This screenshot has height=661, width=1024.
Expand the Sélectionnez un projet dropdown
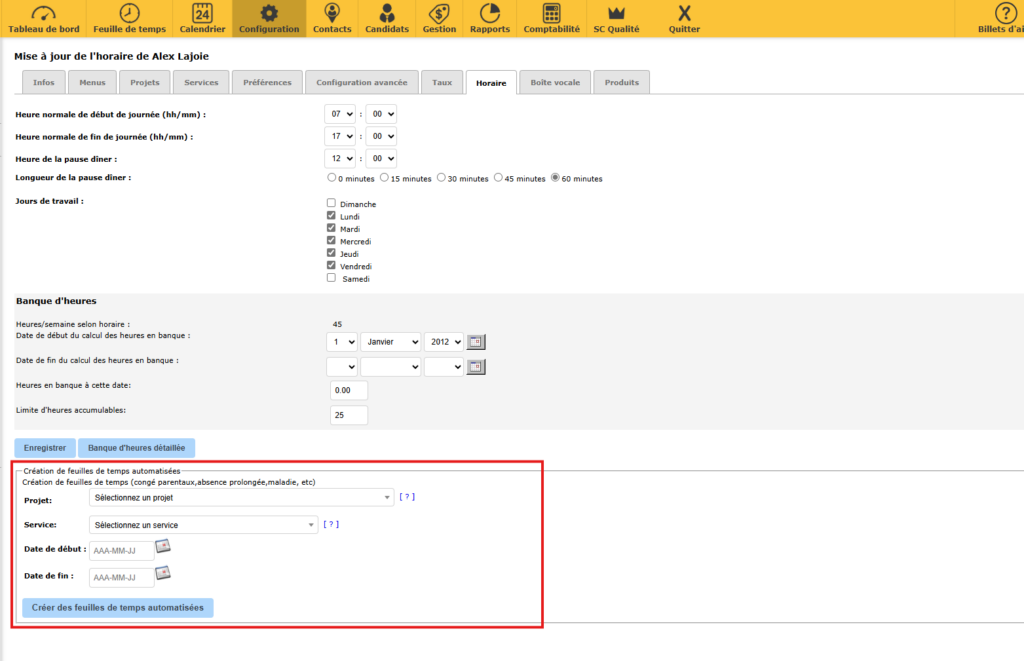(x=241, y=497)
